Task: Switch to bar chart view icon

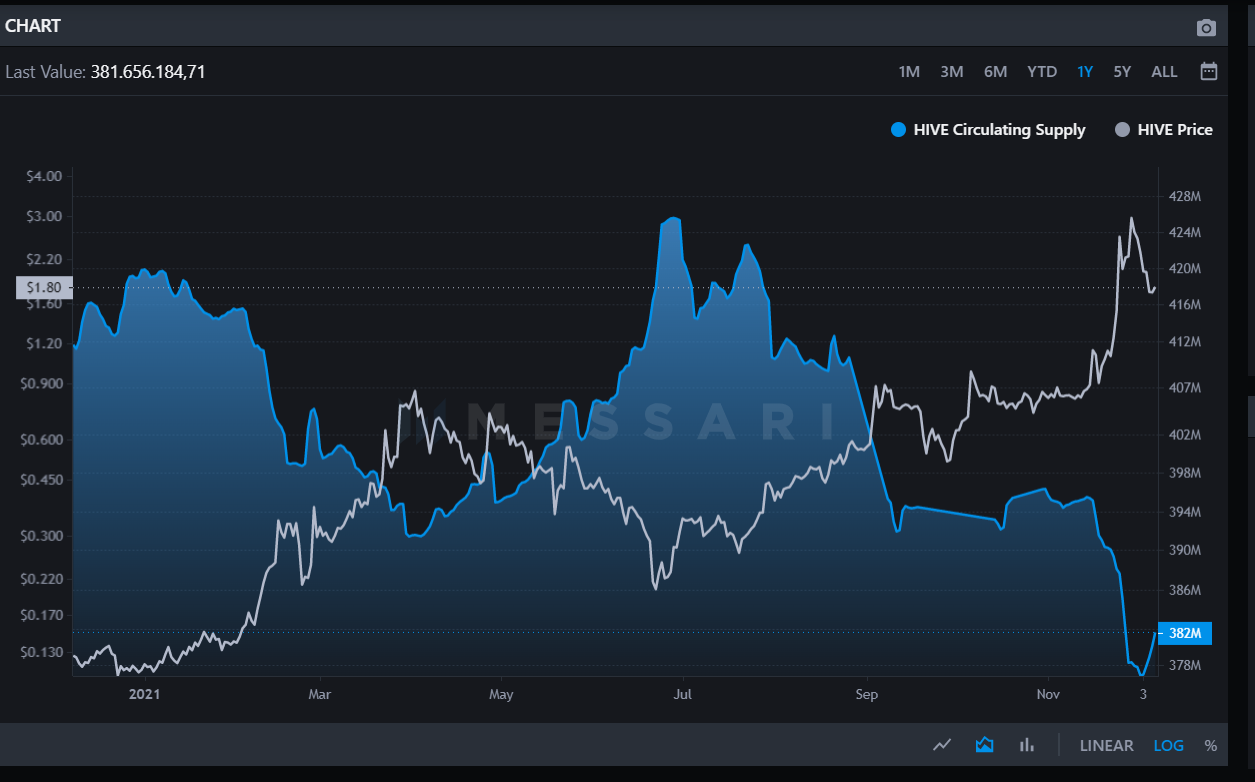Action: (x=1026, y=745)
